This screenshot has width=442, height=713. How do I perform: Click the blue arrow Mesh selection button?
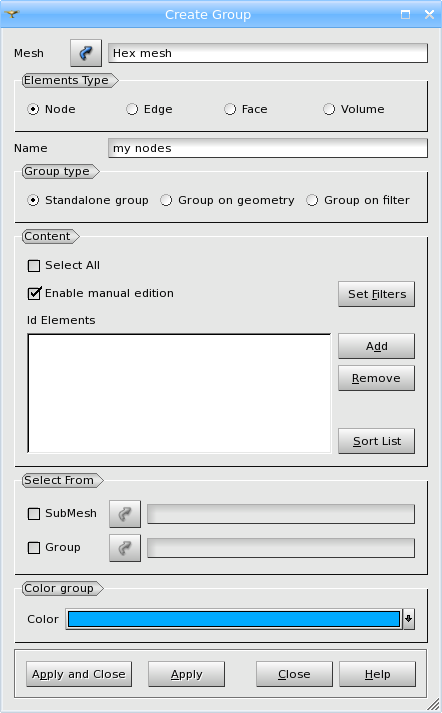tap(86, 53)
